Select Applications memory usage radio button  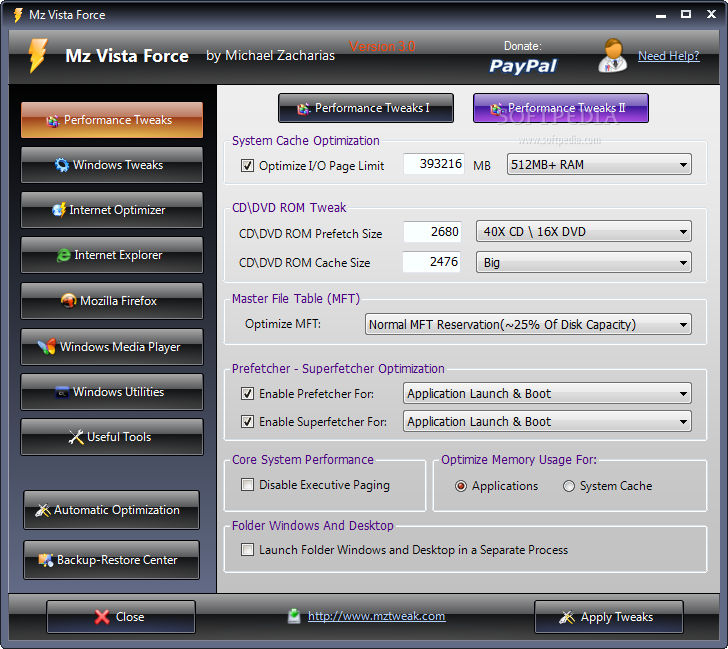coord(461,486)
